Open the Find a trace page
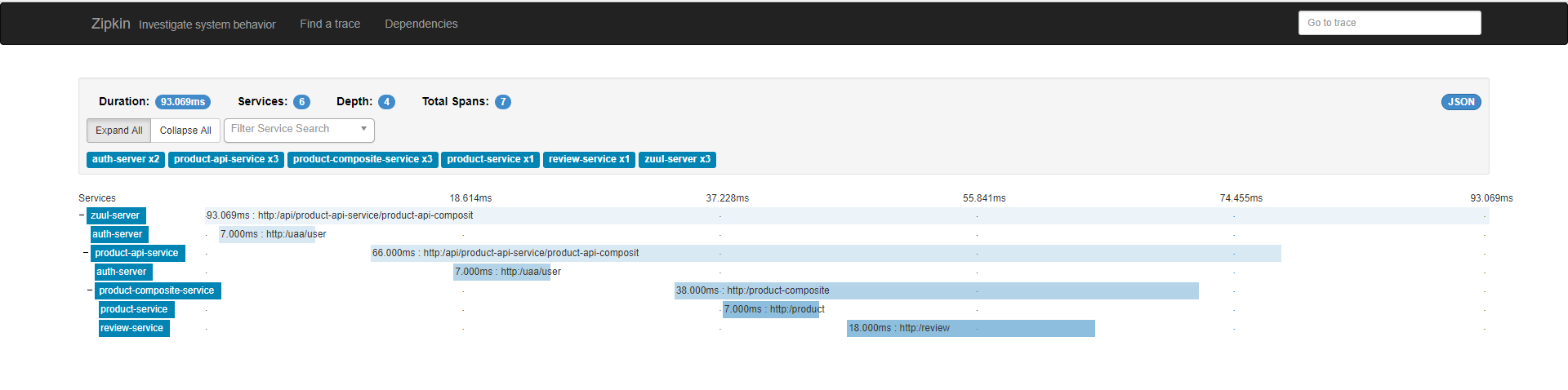 pyautogui.click(x=330, y=24)
